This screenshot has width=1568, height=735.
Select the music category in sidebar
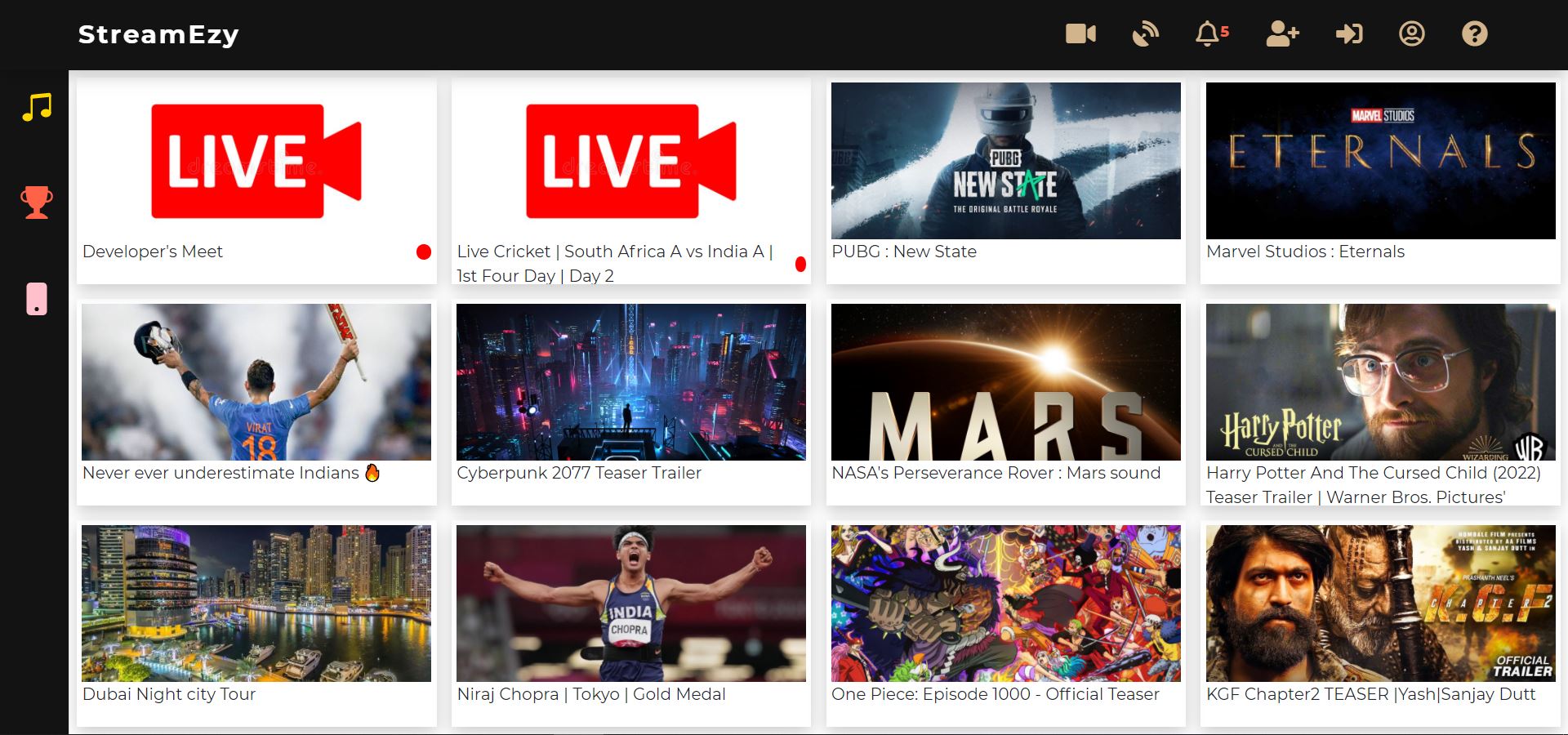click(x=37, y=107)
